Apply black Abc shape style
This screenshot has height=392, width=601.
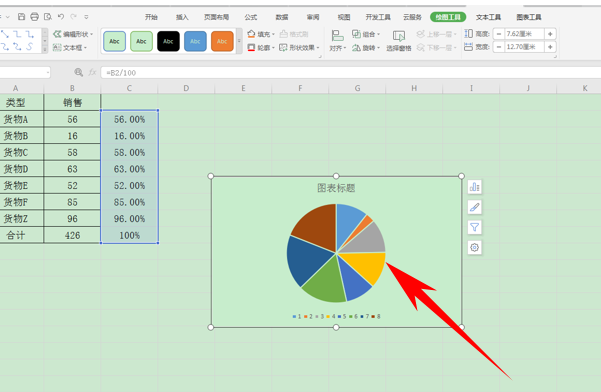point(168,41)
